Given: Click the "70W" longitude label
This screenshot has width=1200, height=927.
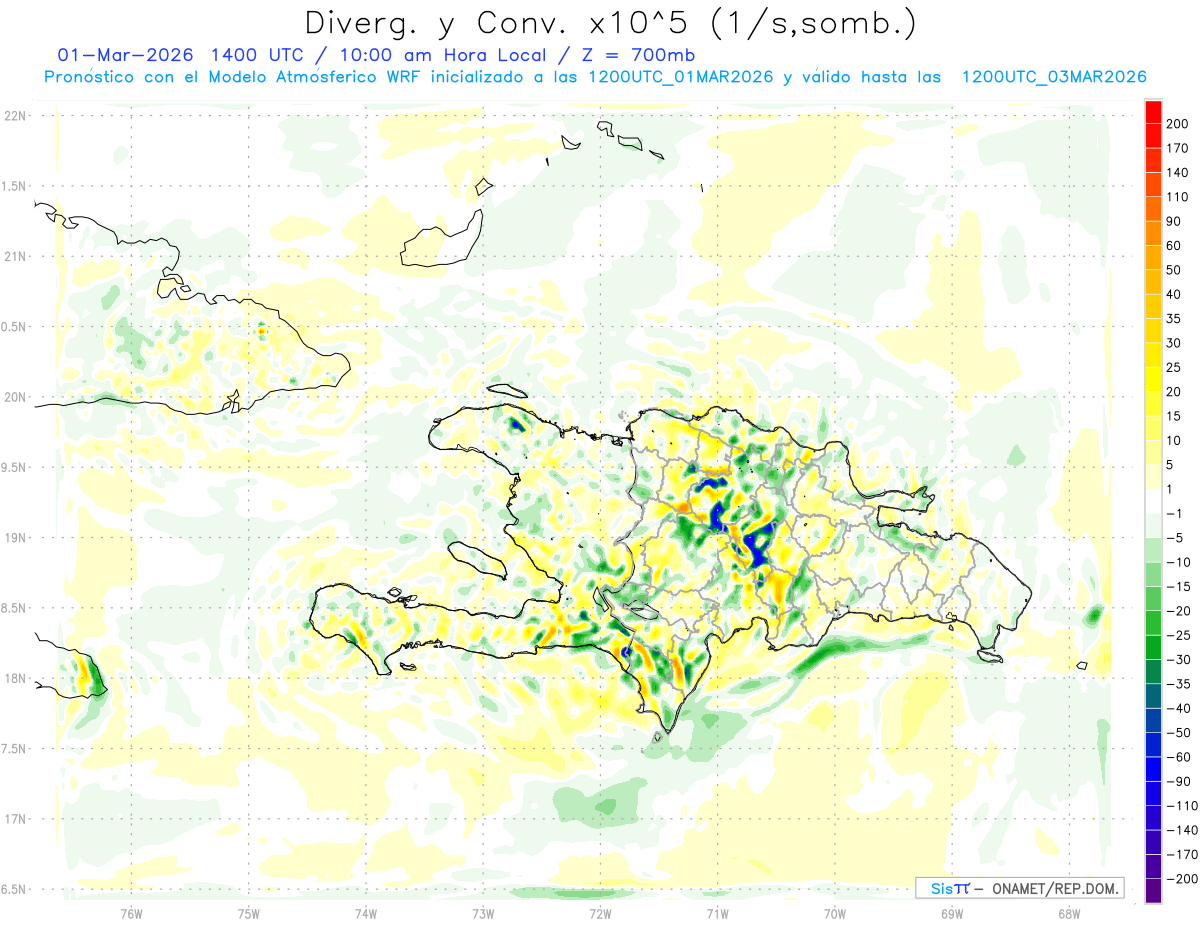Looking at the screenshot, I should pos(834,914).
